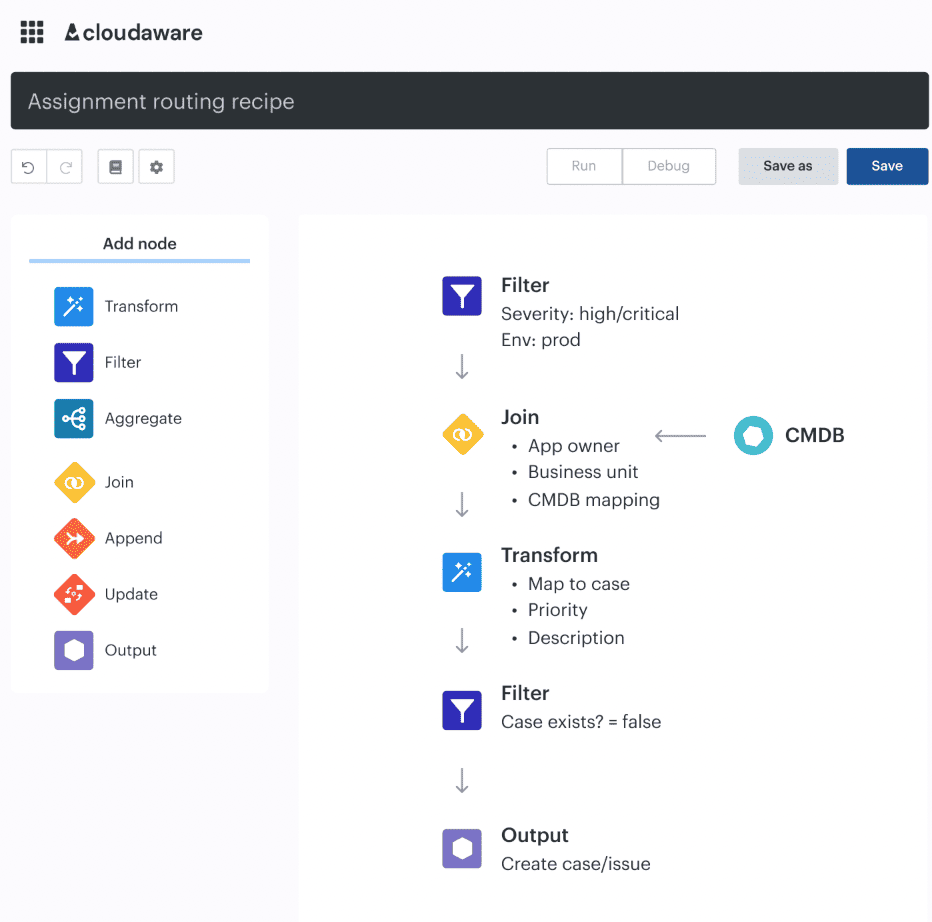
Task: Save the recipe
Action: coord(887,166)
